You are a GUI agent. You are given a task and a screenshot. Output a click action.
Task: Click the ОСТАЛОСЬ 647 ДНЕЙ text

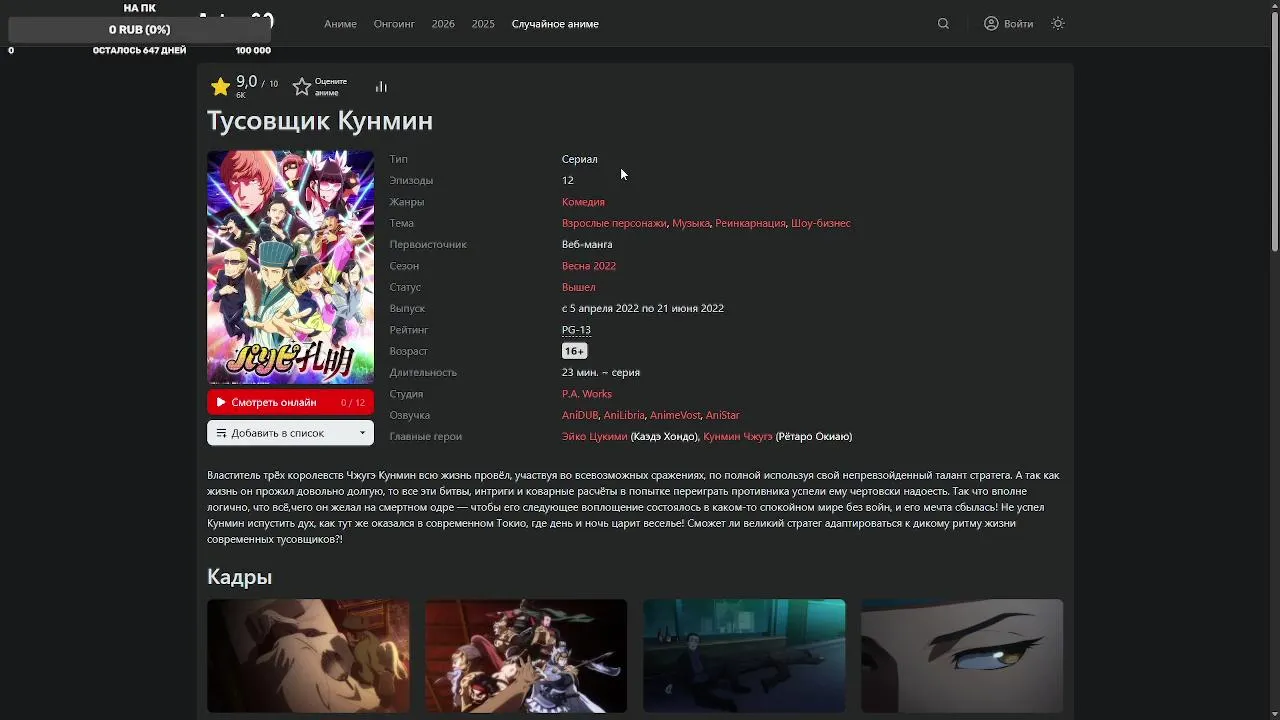(139, 50)
